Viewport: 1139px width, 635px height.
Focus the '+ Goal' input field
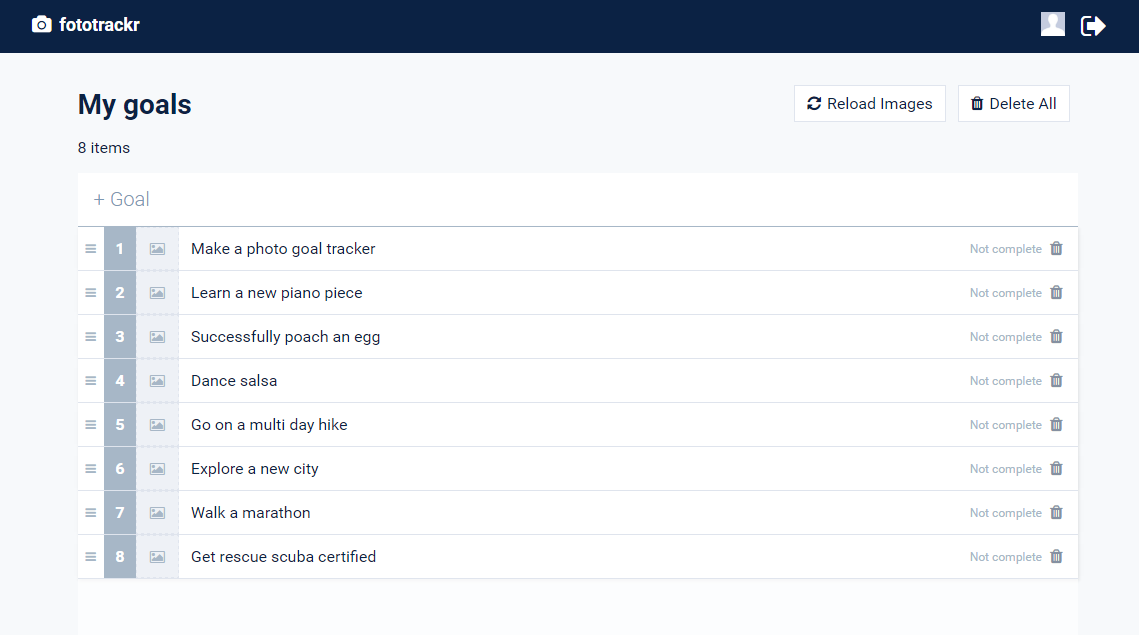point(577,200)
